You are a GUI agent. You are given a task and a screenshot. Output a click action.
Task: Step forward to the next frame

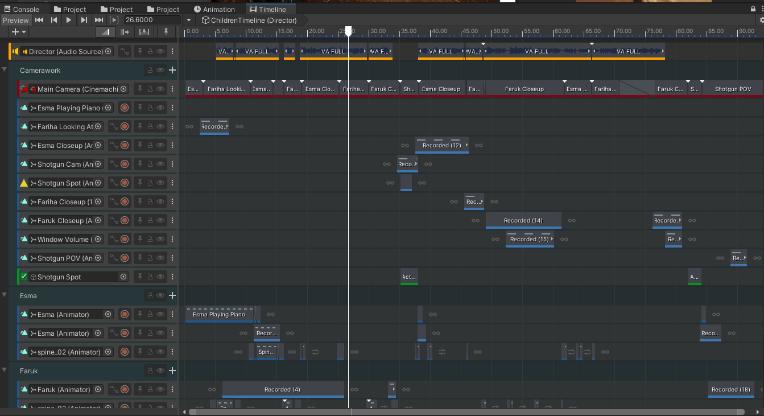(84, 20)
